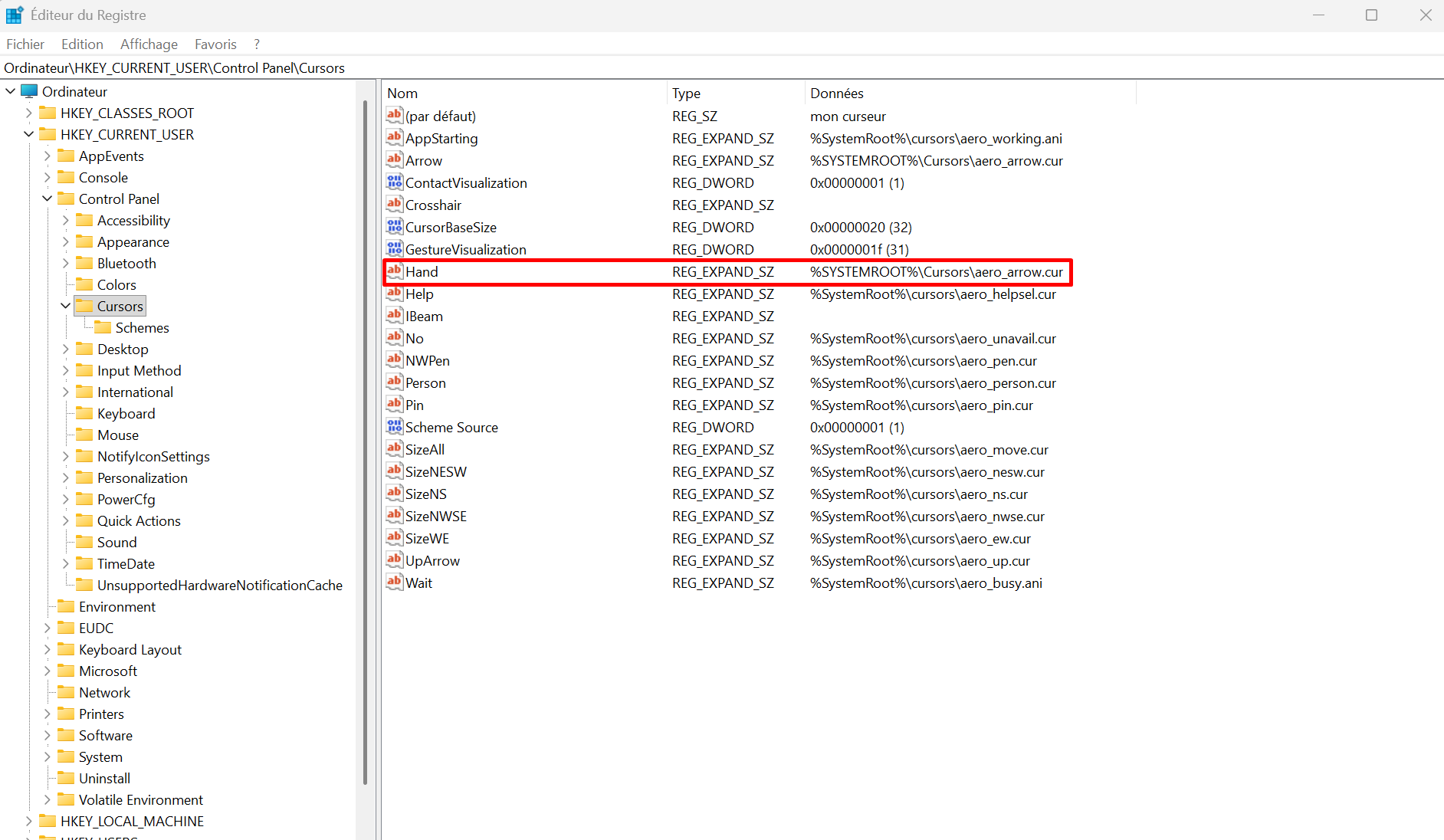This screenshot has height=840, width=1444.
Task: Select the UpArrow value name
Action: click(x=432, y=560)
